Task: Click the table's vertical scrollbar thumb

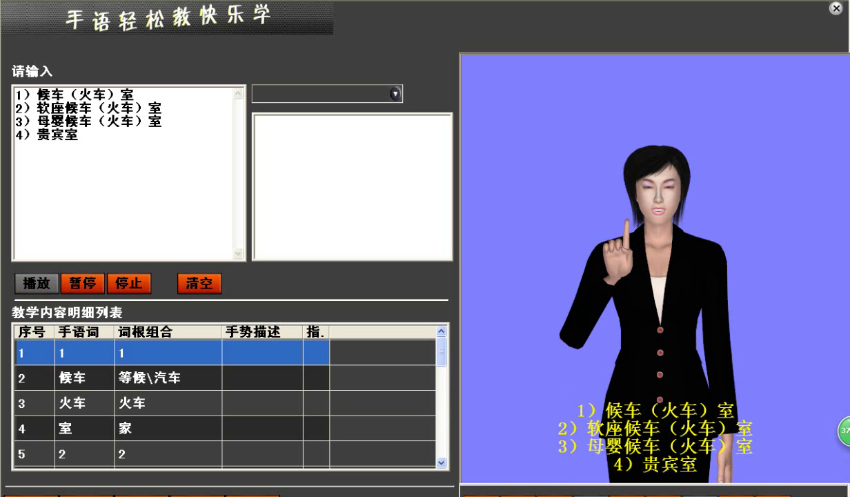Action: point(441,351)
